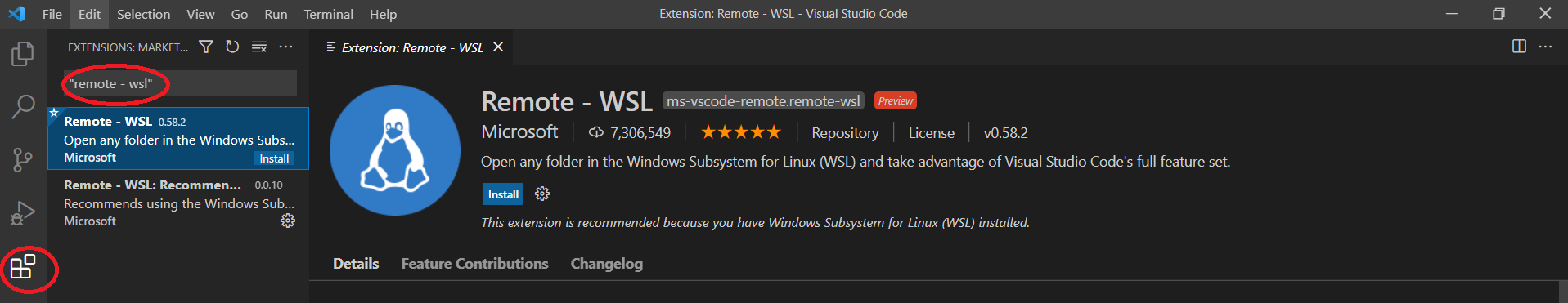1568x303 pixels.
Task: Minimize the Visual Studio Code window
Action: 1452,14
